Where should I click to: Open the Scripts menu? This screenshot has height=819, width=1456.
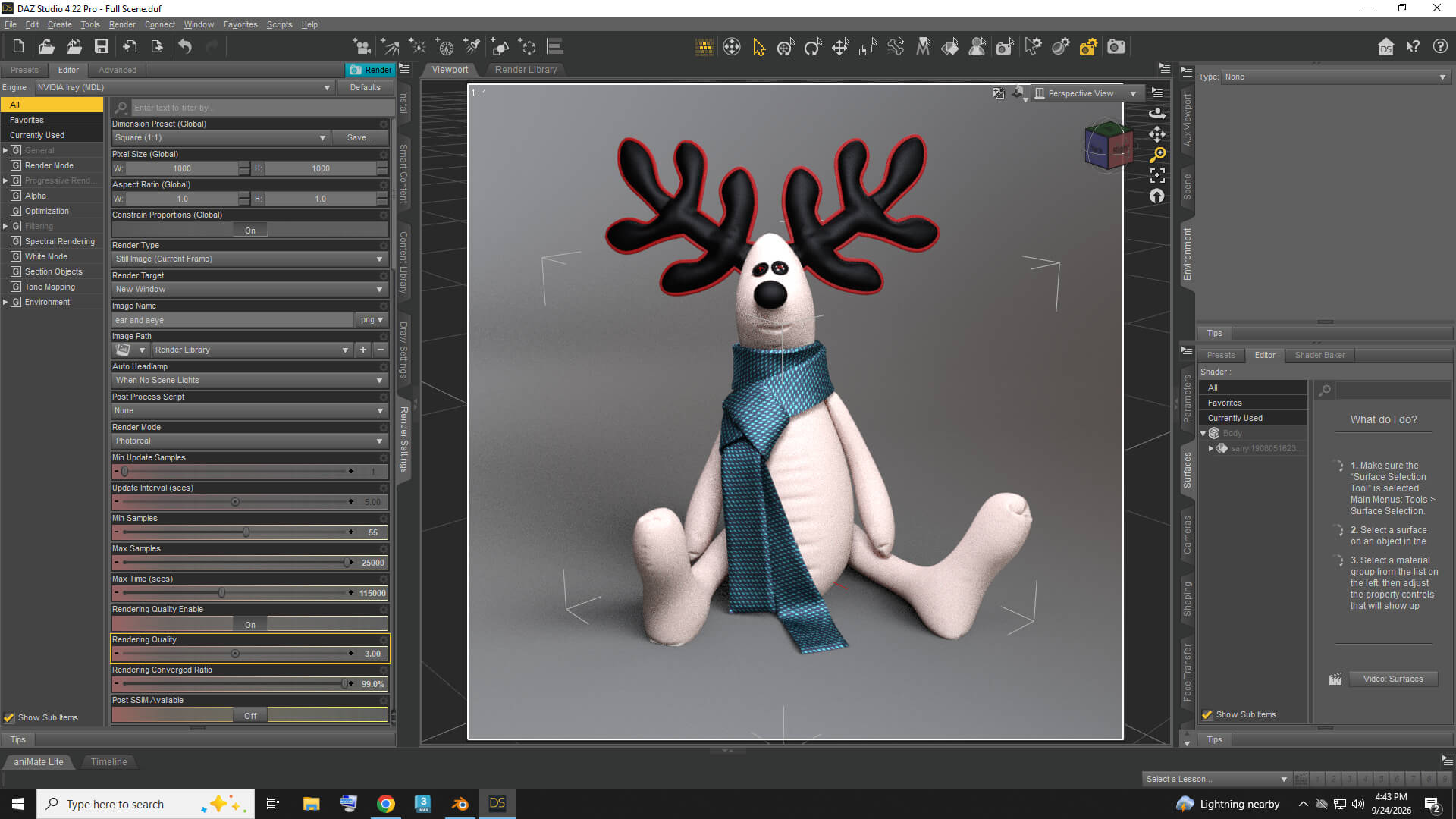coord(279,24)
